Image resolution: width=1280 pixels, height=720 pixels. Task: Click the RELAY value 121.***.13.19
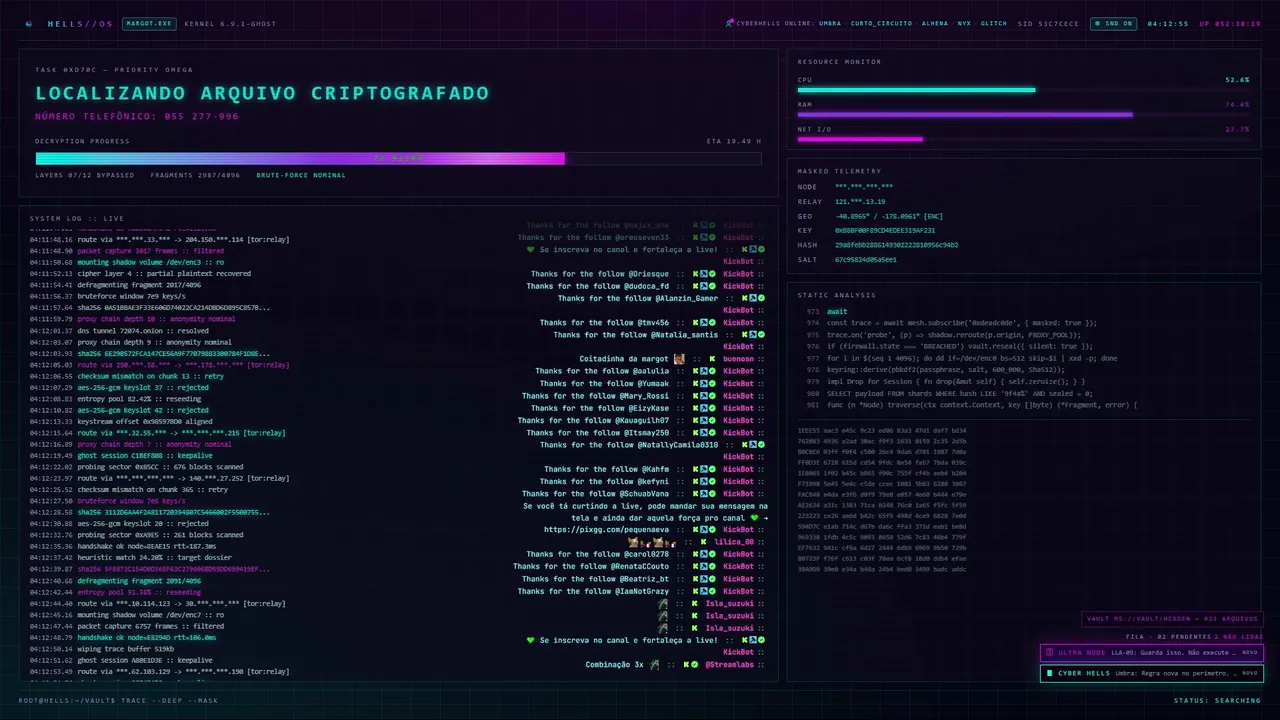tap(860, 201)
